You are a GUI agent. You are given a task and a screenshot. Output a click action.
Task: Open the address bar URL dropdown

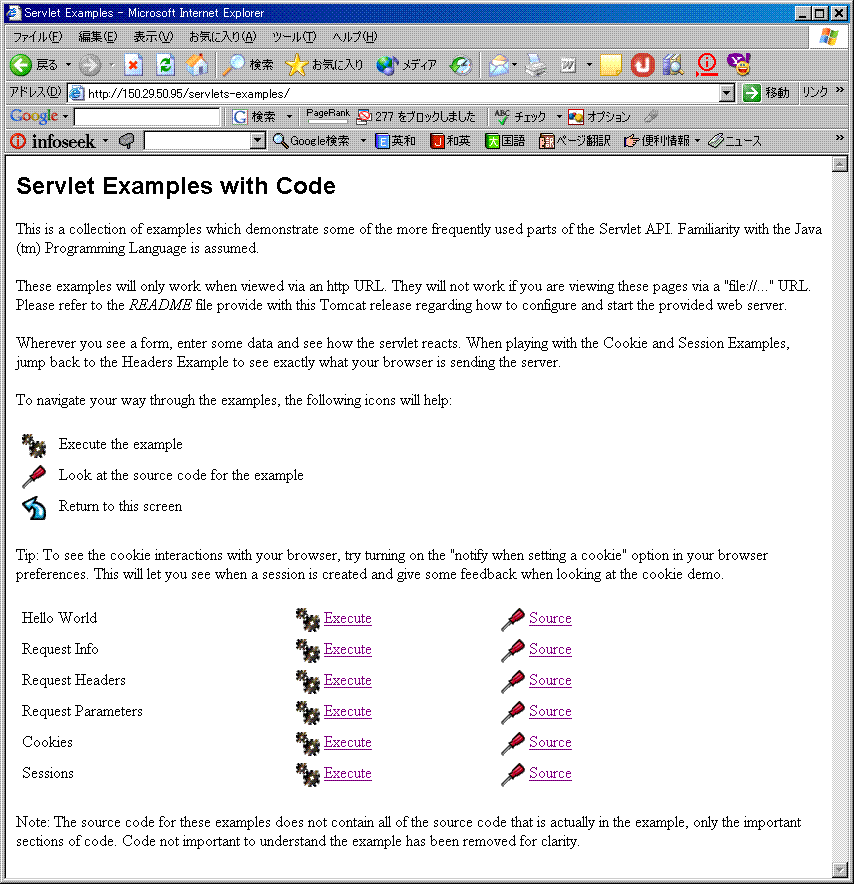pos(727,93)
